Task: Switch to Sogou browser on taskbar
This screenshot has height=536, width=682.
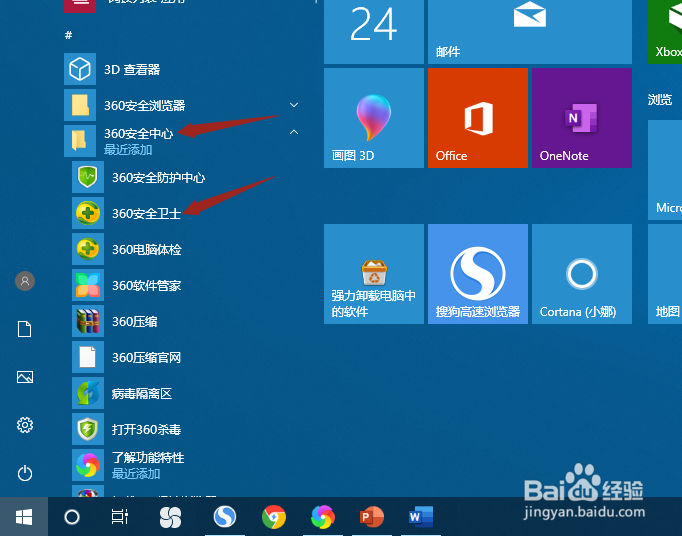Action: (225, 517)
